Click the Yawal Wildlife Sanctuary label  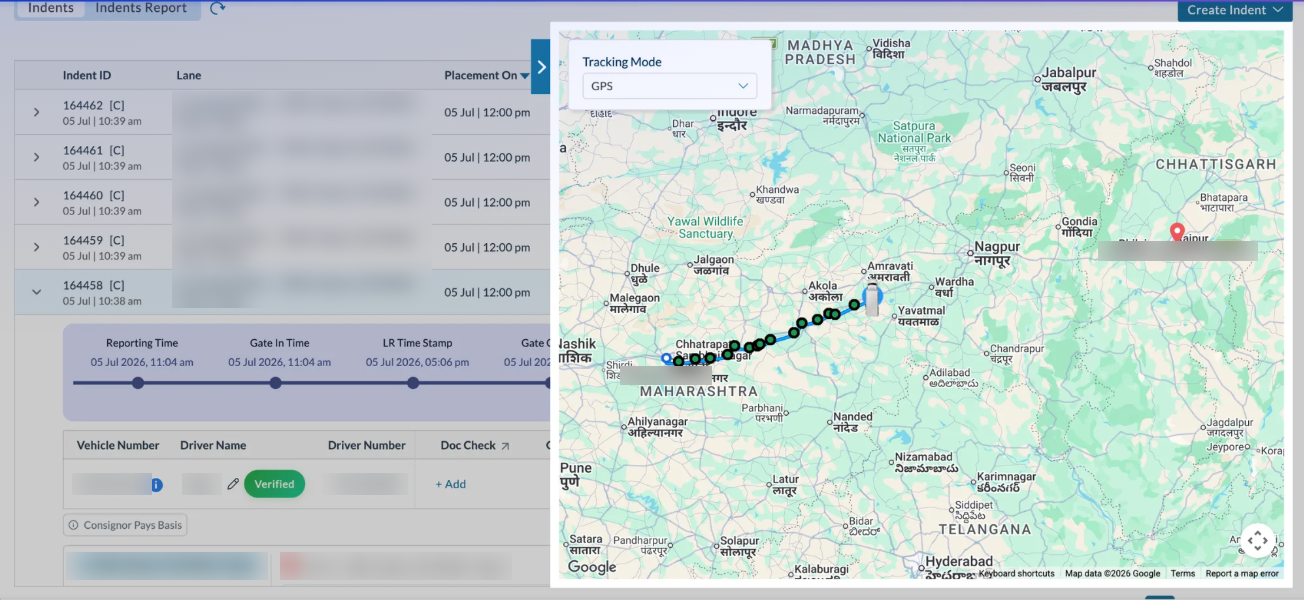(x=706, y=227)
